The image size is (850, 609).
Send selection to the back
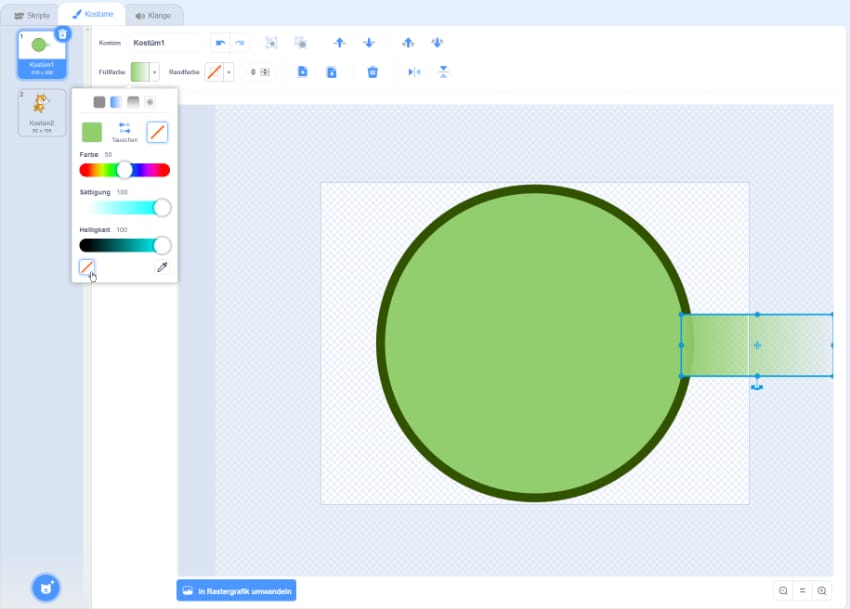[437, 43]
